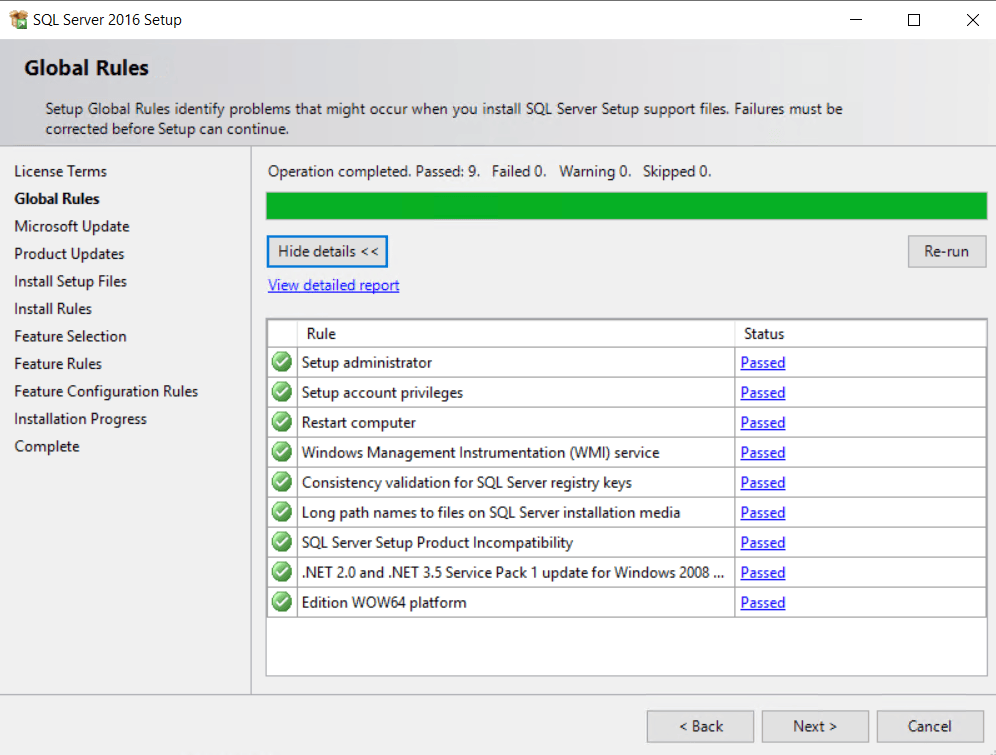Open Passed details for .NET 2.0 rule
This screenshot has height=755, width=996.
(x=762, y=572)
